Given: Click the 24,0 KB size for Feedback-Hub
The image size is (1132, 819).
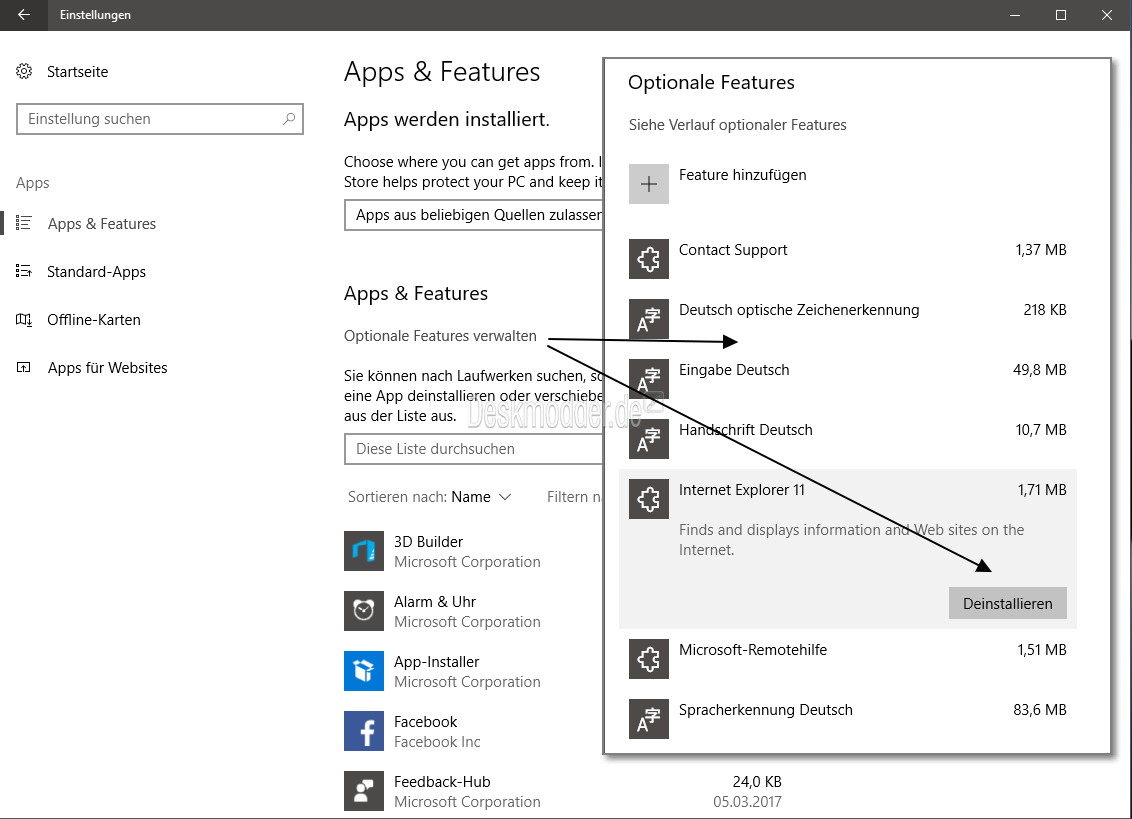Looking at the screenshot, I should pyautogui.click(x=757, y=781).
